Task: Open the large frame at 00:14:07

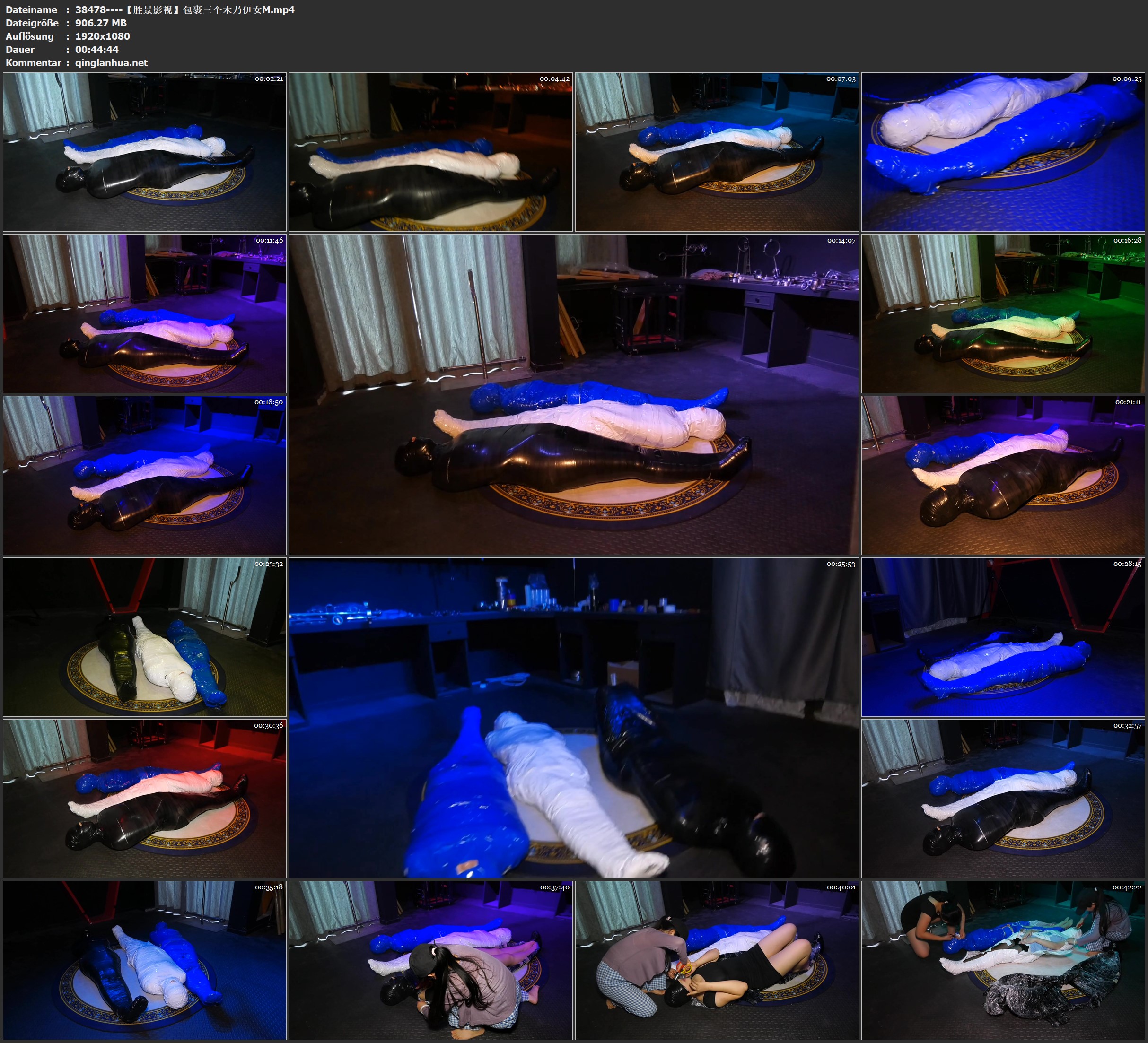Action: click(x=573, y=394)
